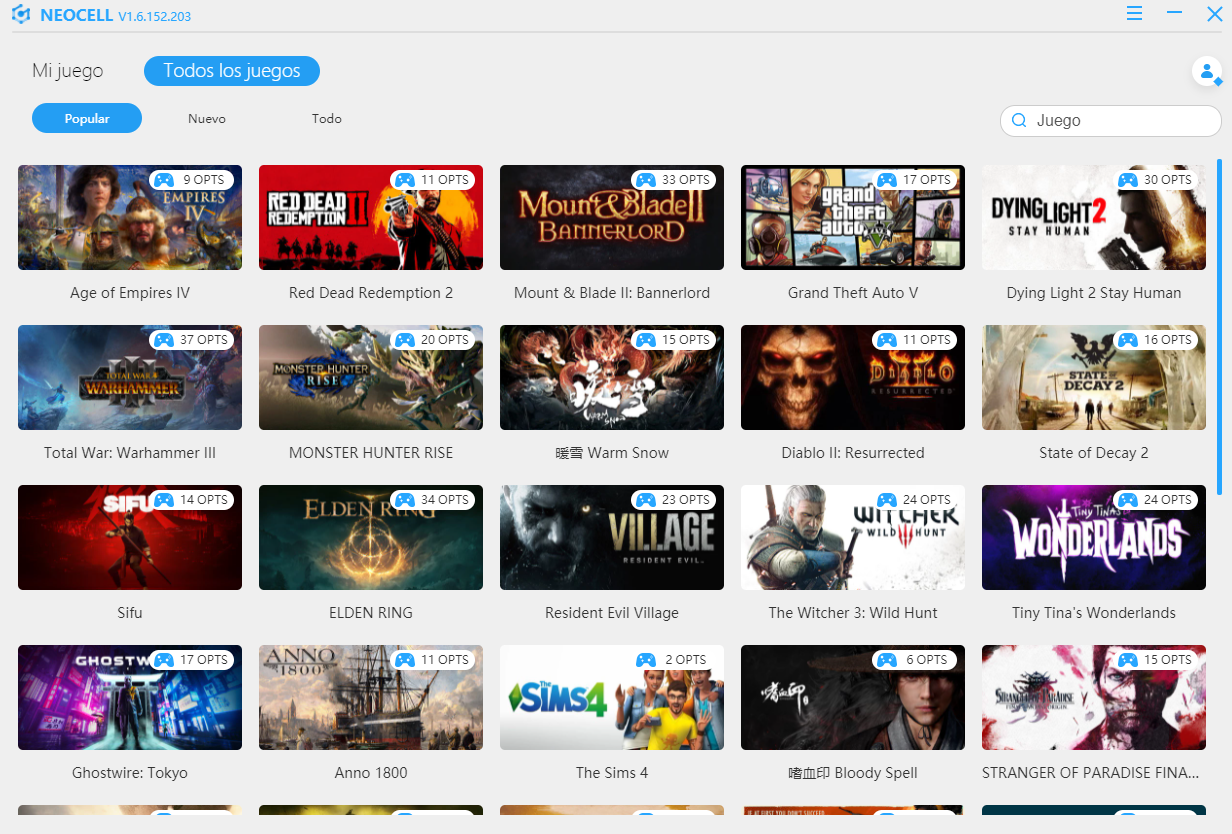Image resolution: width=1232 pixels, height=834 pixels.
Task: Click the vertical scrollbar of the game list
Action: (1219, 326)
